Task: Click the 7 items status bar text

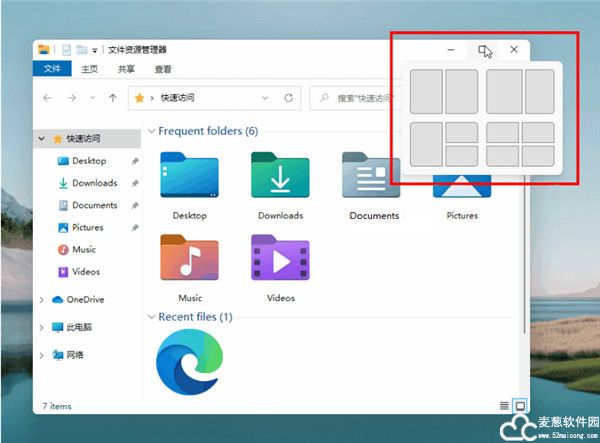Action: [x=57, y=406]
